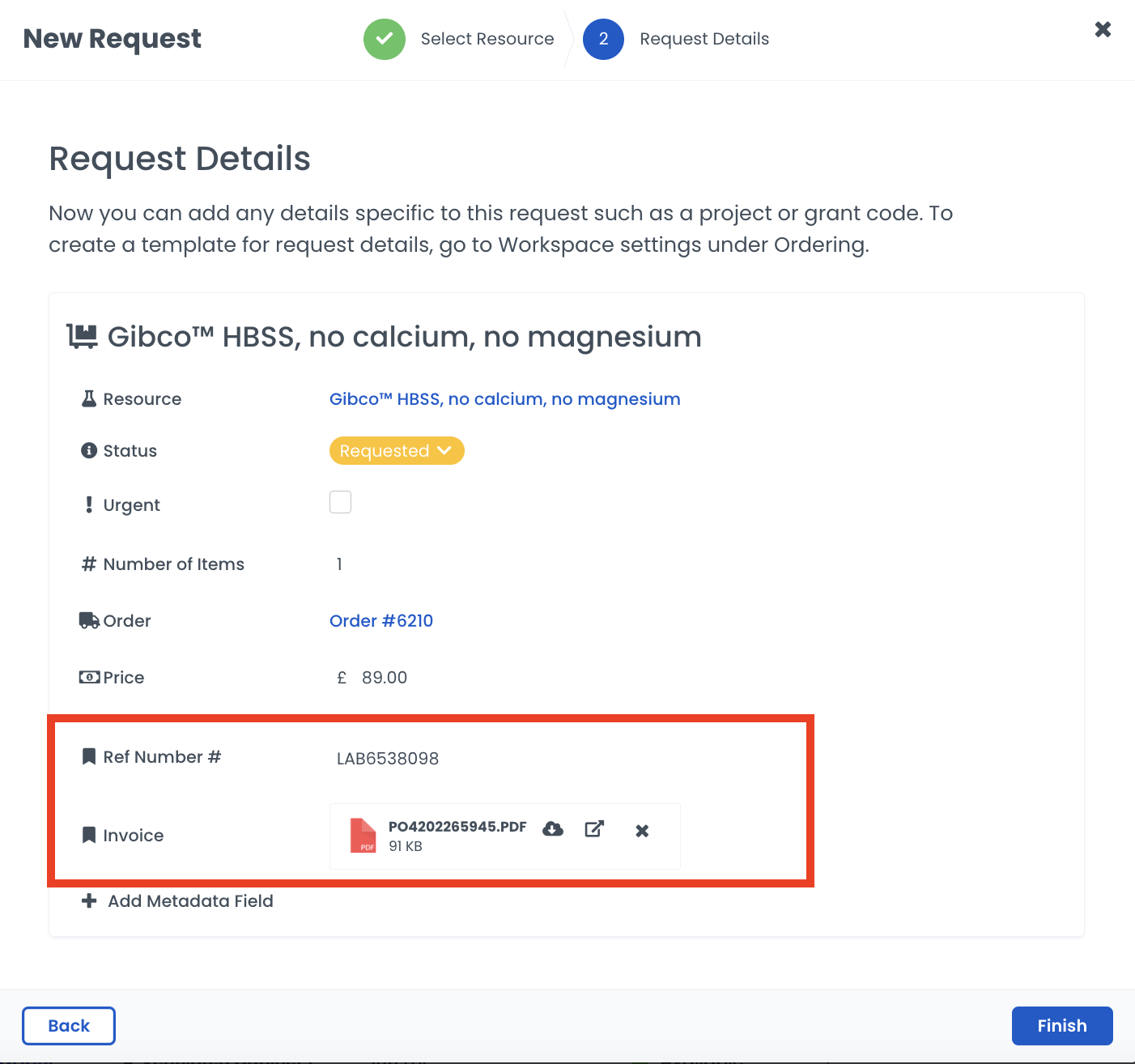Open Gibco HBSS resource link

(x=504, y=399)
